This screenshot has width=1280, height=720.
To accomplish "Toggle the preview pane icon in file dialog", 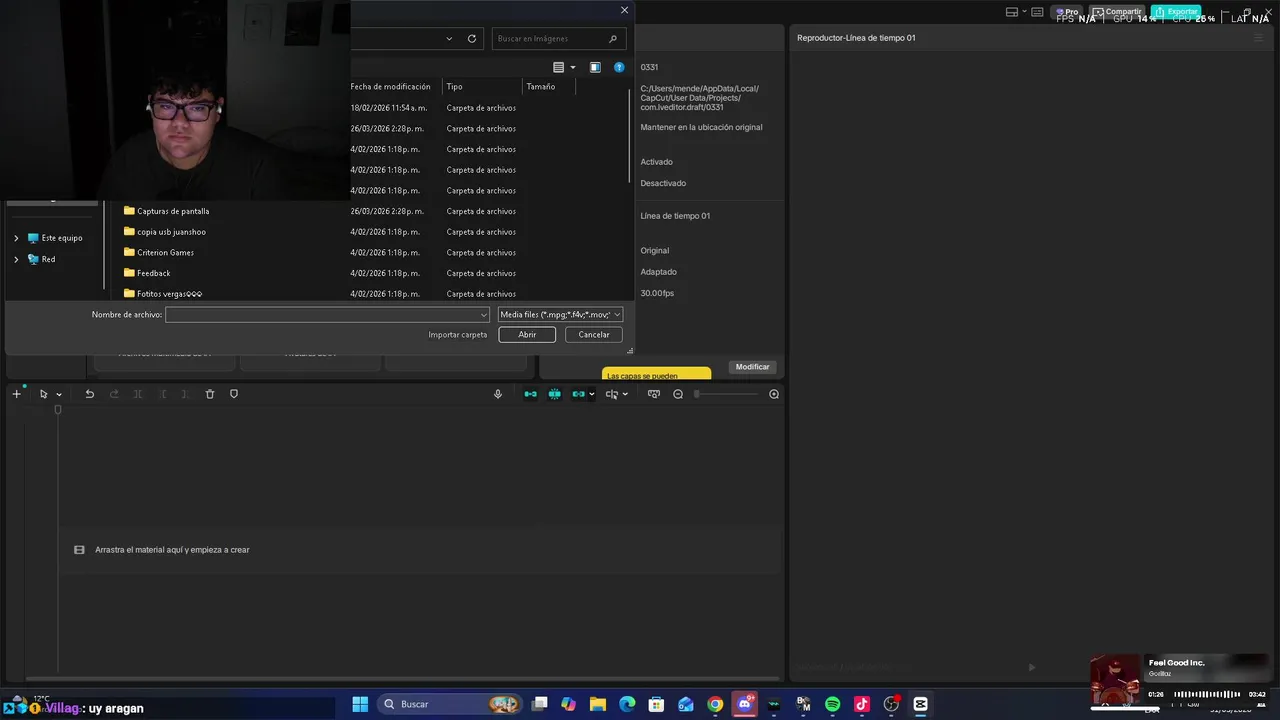I will coord(595,67).
